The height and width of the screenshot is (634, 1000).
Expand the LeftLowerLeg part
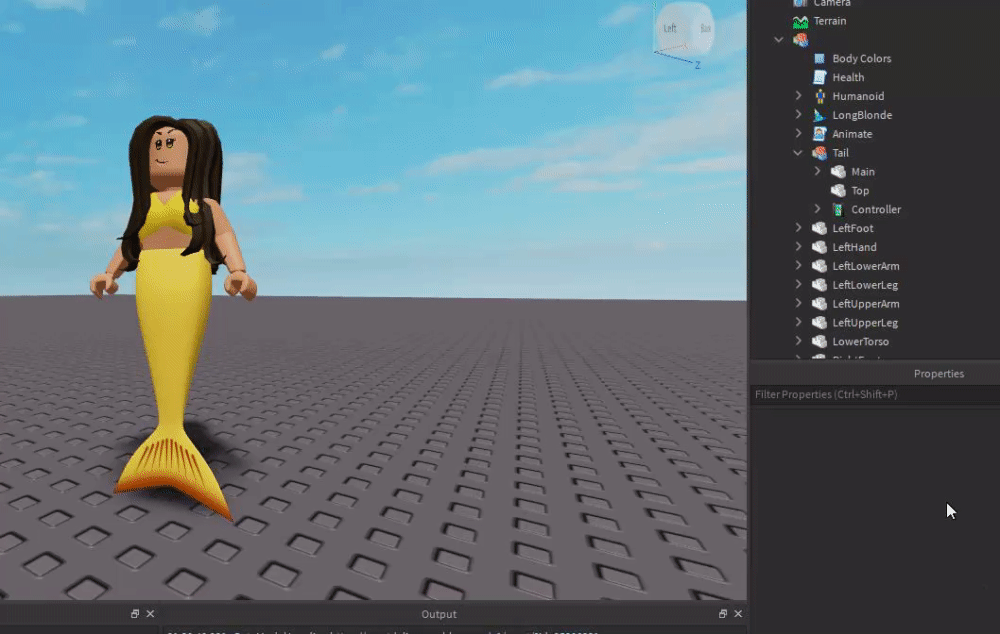(x=798, y=284)
